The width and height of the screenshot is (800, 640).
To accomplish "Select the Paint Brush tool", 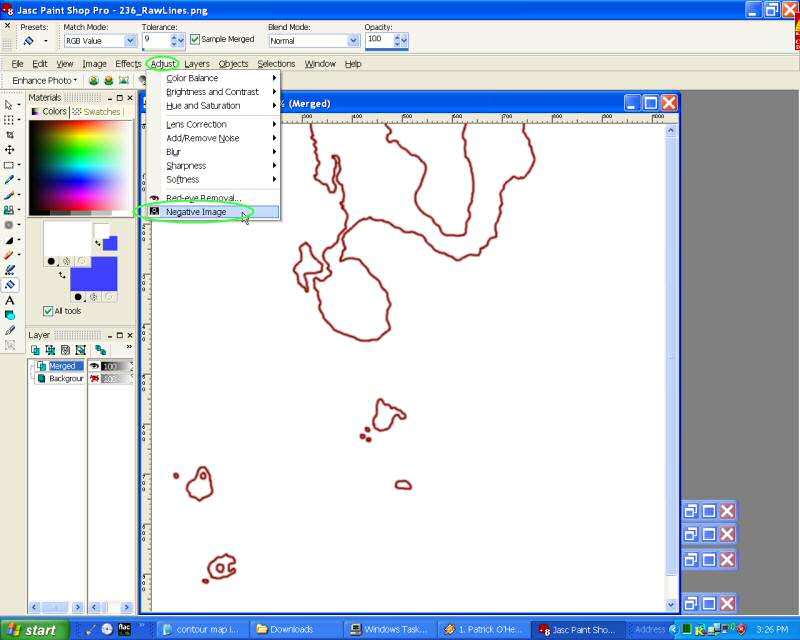I will (x=10, y=195).
